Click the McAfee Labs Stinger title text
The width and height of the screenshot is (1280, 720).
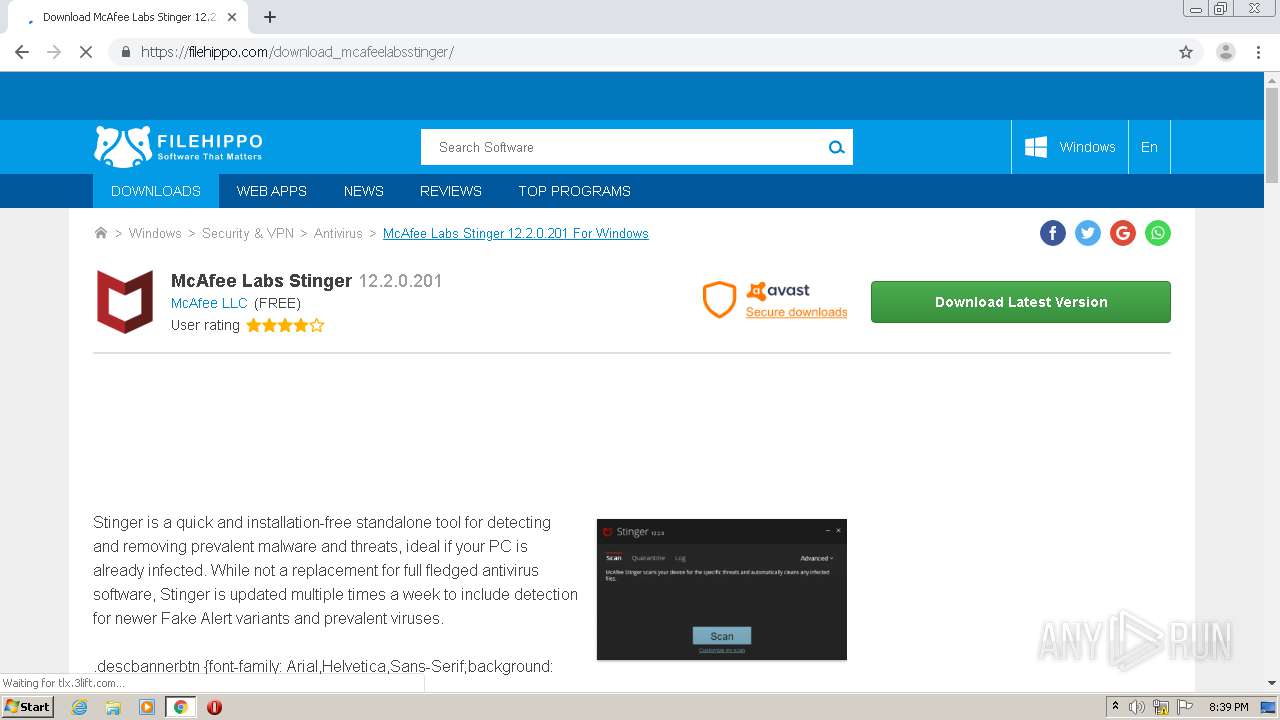[x=261, y=281]
